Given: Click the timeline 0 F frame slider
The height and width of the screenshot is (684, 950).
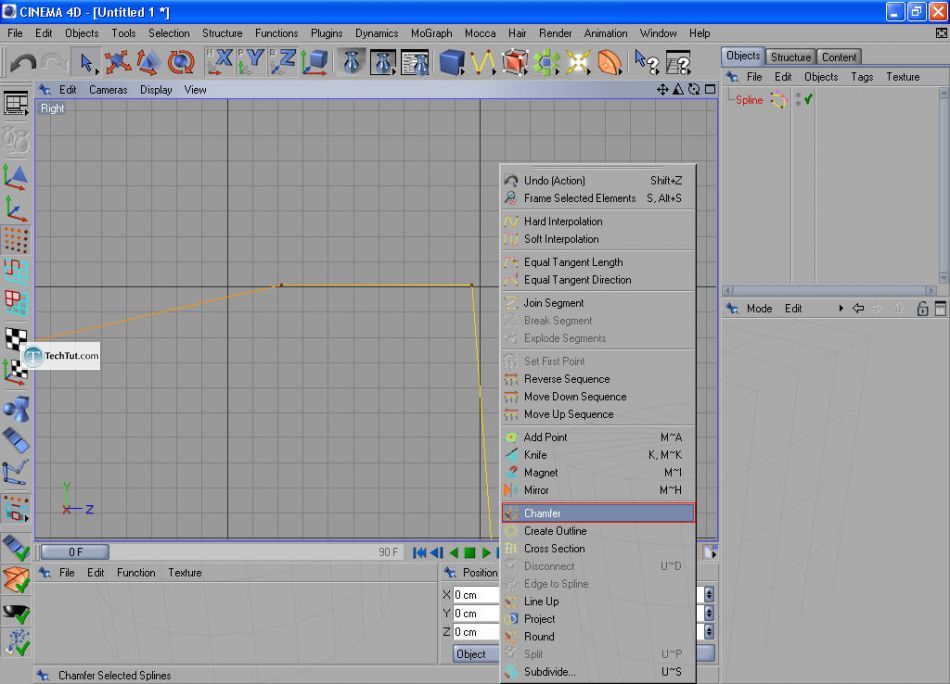Looking at the screenshot, I should (x=75, y=552).
